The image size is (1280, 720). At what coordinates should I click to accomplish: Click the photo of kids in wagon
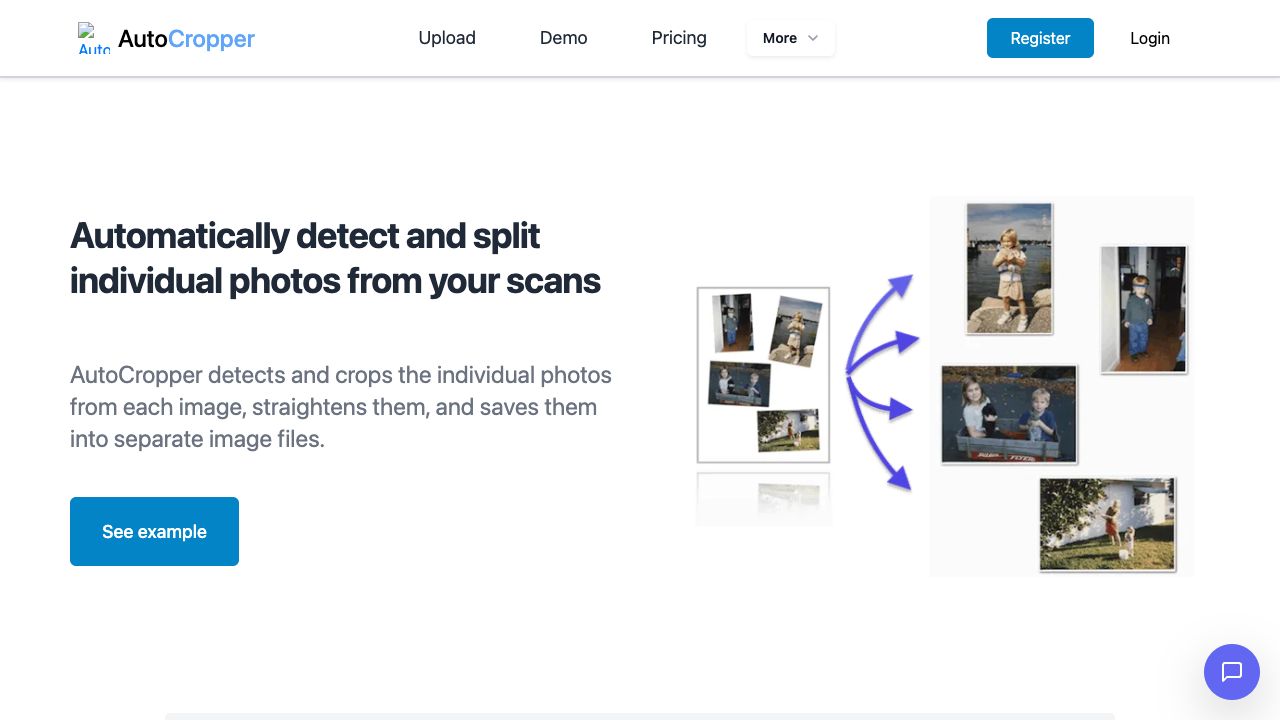point(1009,414)
